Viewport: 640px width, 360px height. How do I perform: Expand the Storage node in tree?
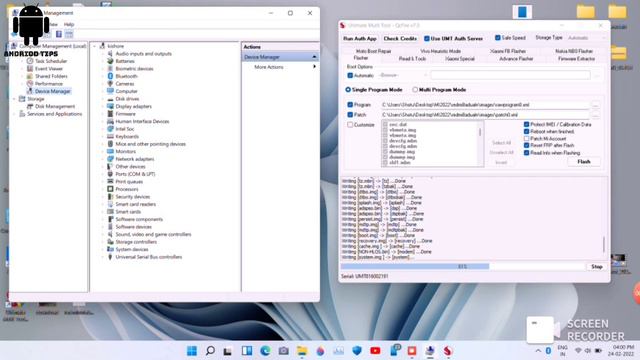[14, 99]
